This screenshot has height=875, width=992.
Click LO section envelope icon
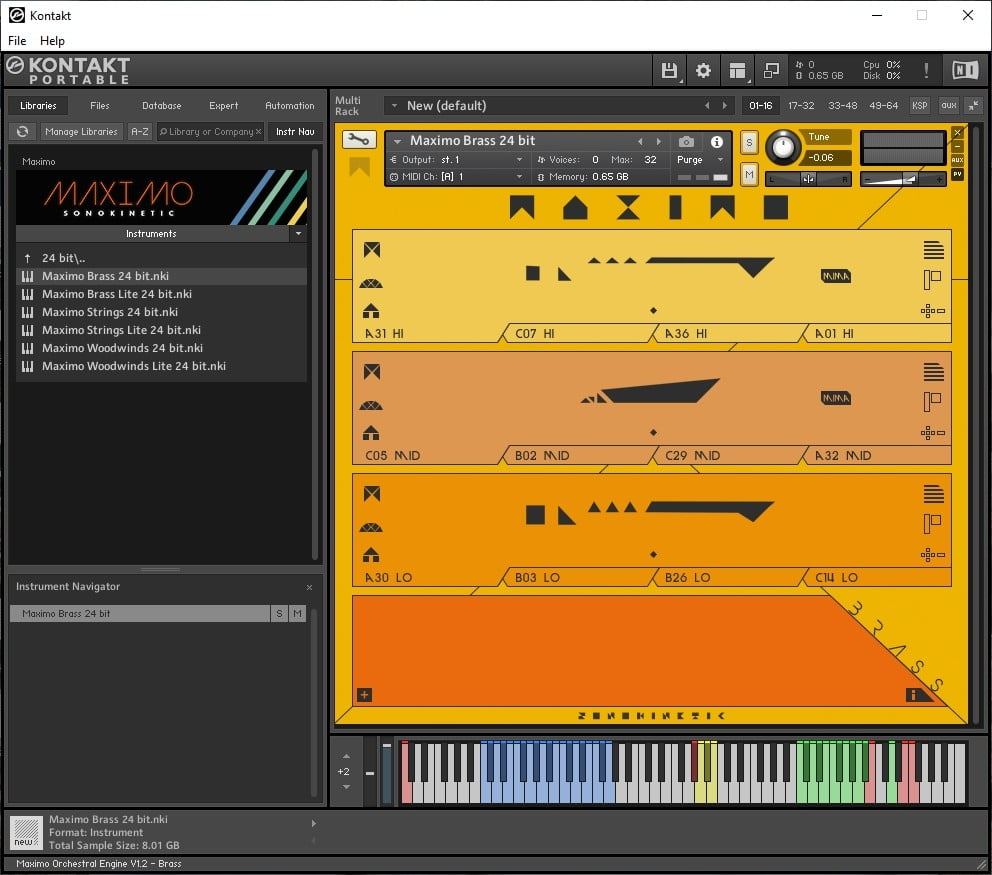pyautogui.click(x=371, y=493)
